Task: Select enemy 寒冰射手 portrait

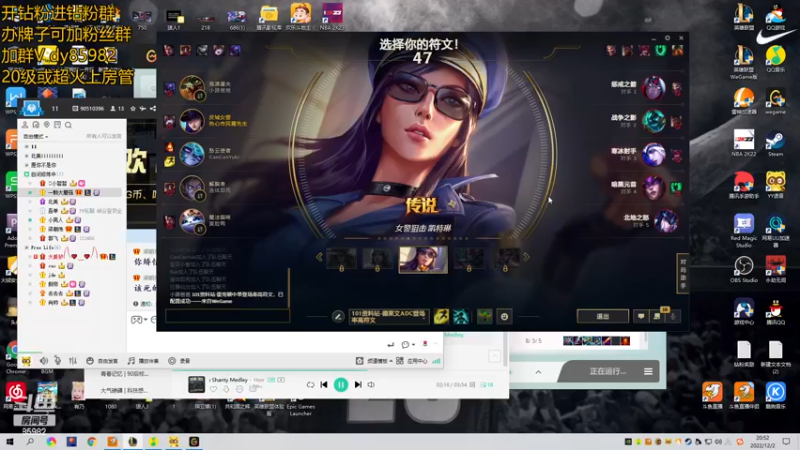Action: 653,155
